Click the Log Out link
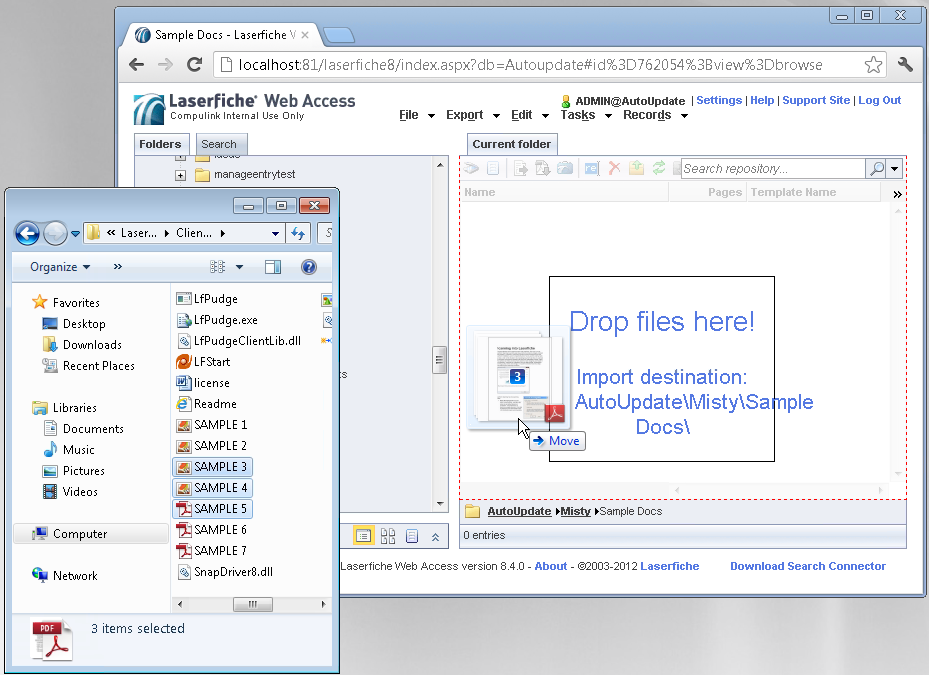 tap(879, 100)
